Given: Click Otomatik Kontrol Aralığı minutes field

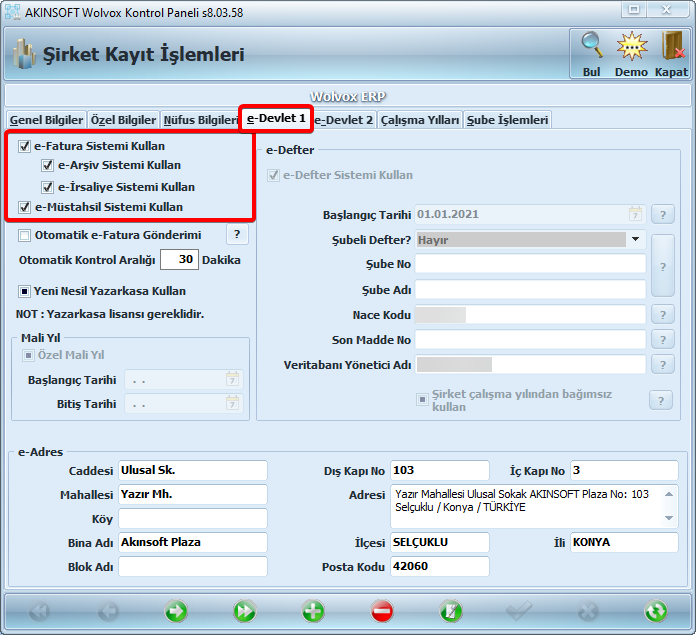Looking at the screenshot, I should click(x=179, y=259).
